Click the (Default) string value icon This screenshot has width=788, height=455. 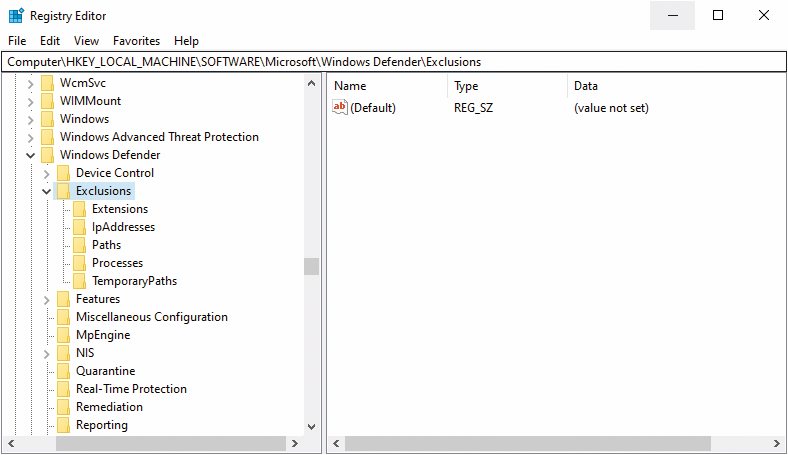point(340,107)
